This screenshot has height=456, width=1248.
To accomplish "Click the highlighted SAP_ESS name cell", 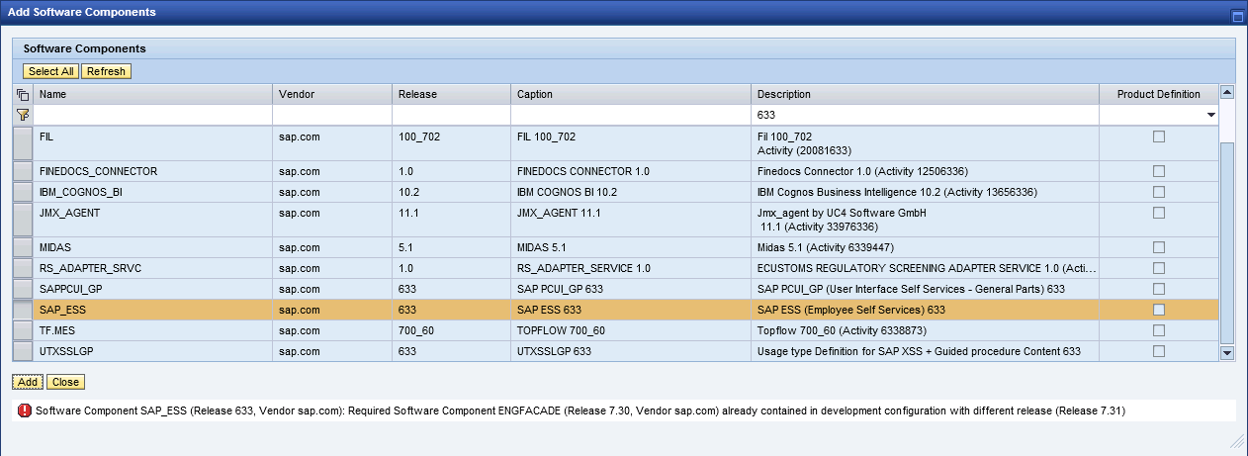I will click(x=153, y=310).
